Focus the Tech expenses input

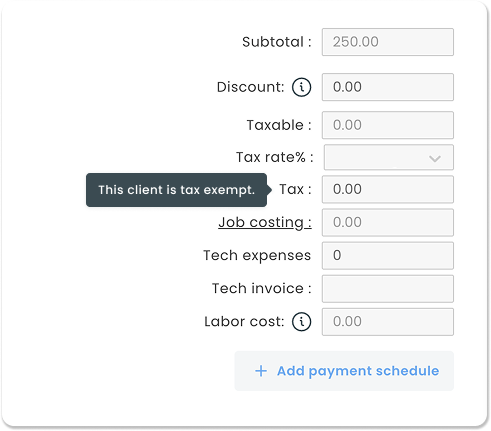[388, 256]
